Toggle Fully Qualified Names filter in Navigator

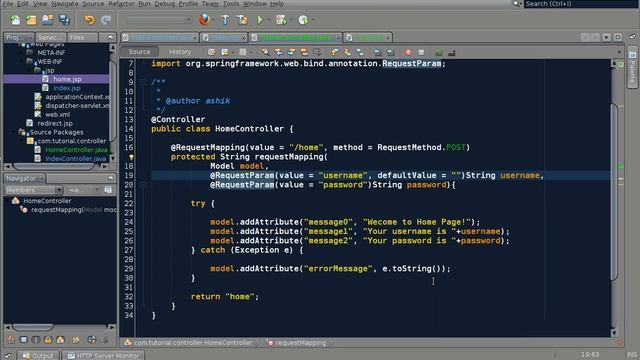click(x=76, y=340)
